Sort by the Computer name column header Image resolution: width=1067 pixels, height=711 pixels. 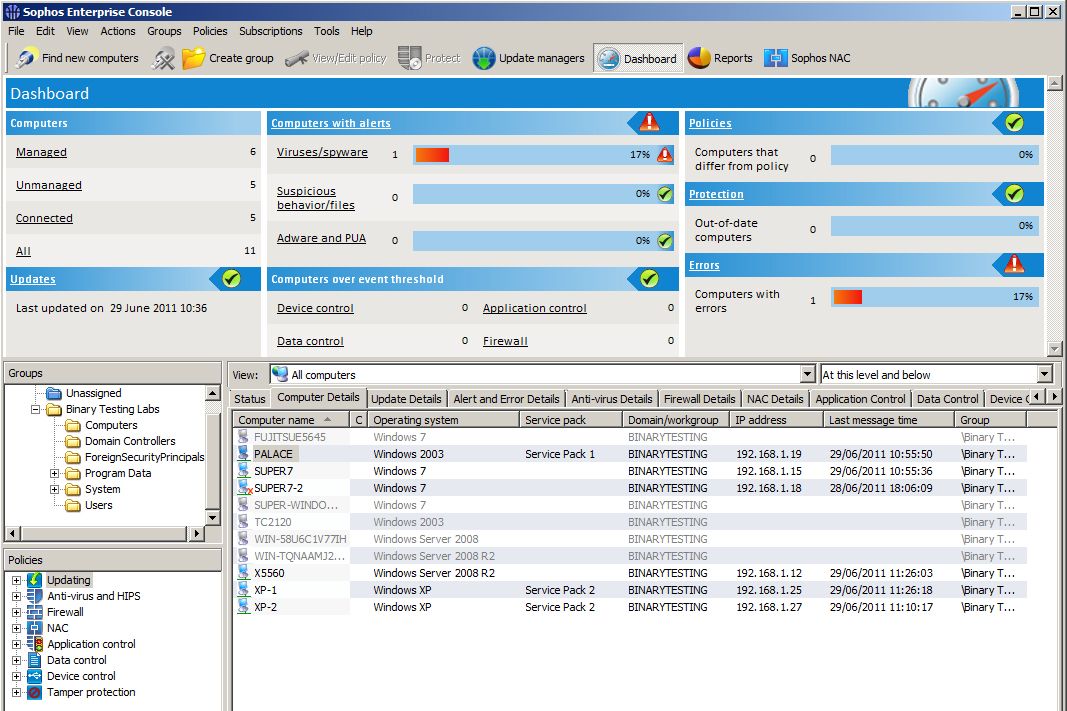pos(291,420)
